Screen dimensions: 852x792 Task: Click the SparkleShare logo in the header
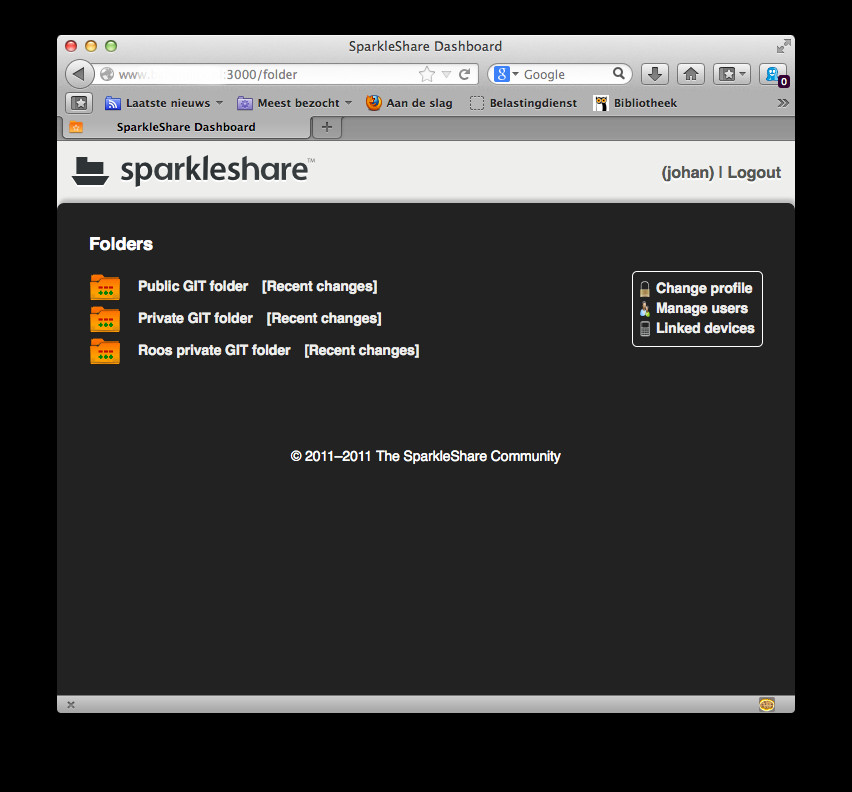193,171
